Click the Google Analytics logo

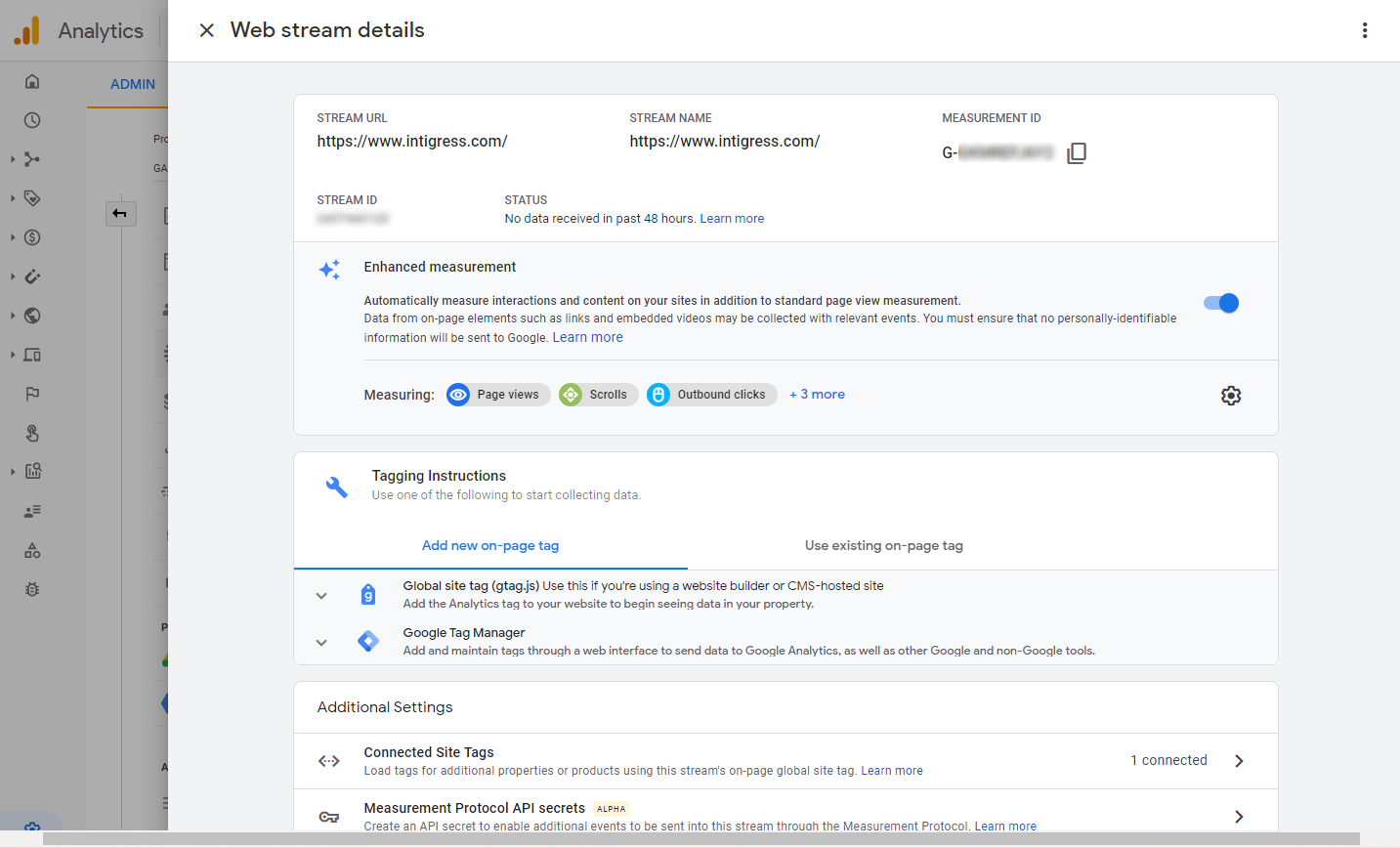pyautogui.click(x=27, y=30)
